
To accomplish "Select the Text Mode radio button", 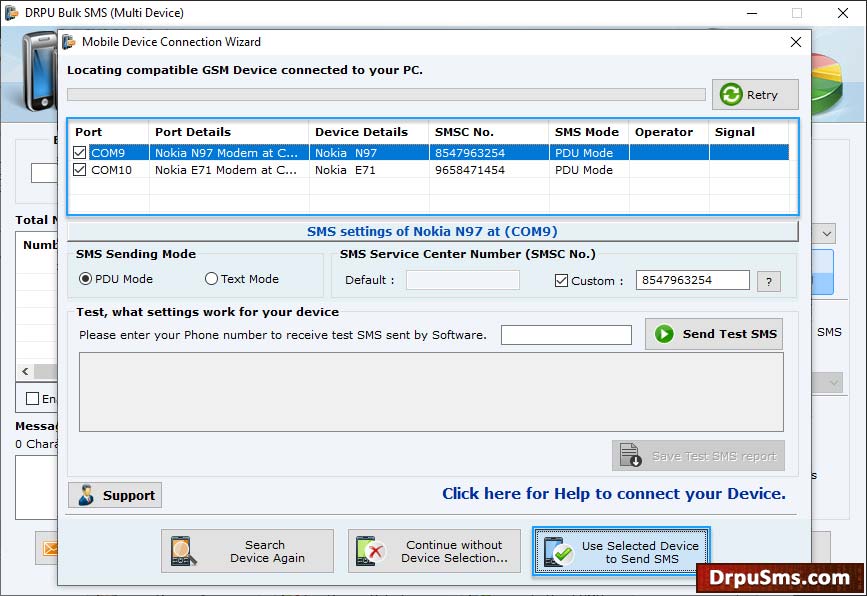I will click(211, 279).
